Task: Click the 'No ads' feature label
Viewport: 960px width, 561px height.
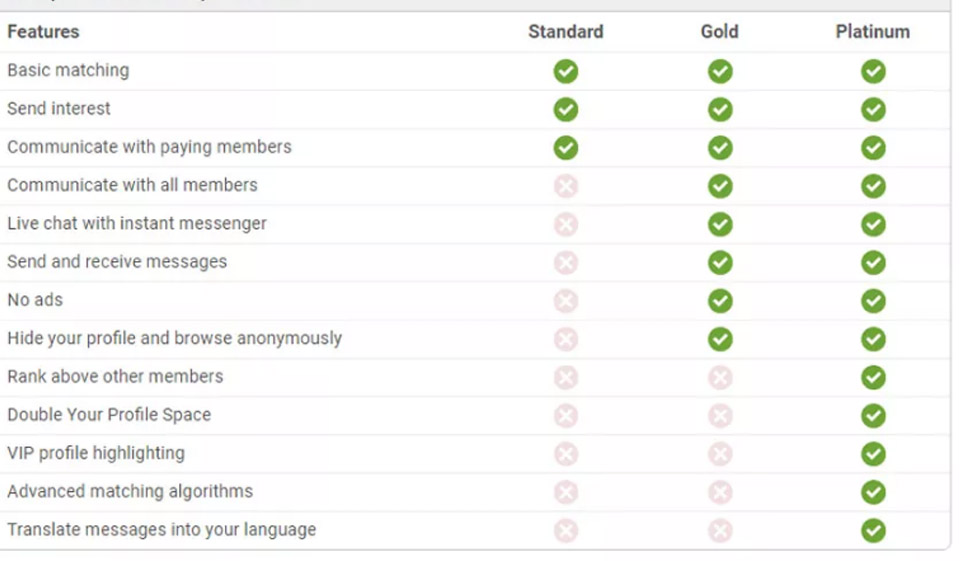Action: (x=35, y=300)
